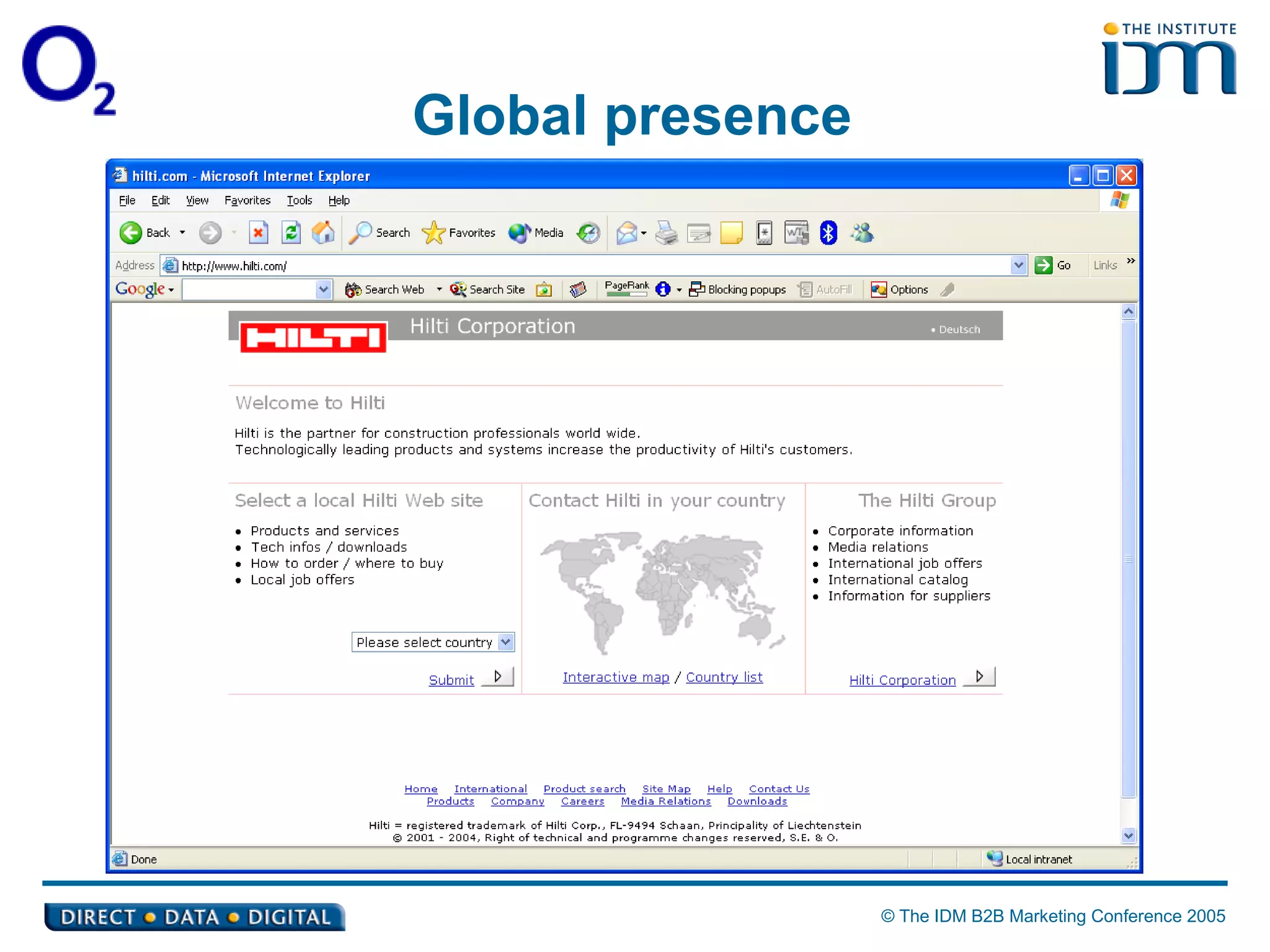This screenshot has height=952, width=1270.
Task: Open the Messenger people icon
Action: [862, 233]
